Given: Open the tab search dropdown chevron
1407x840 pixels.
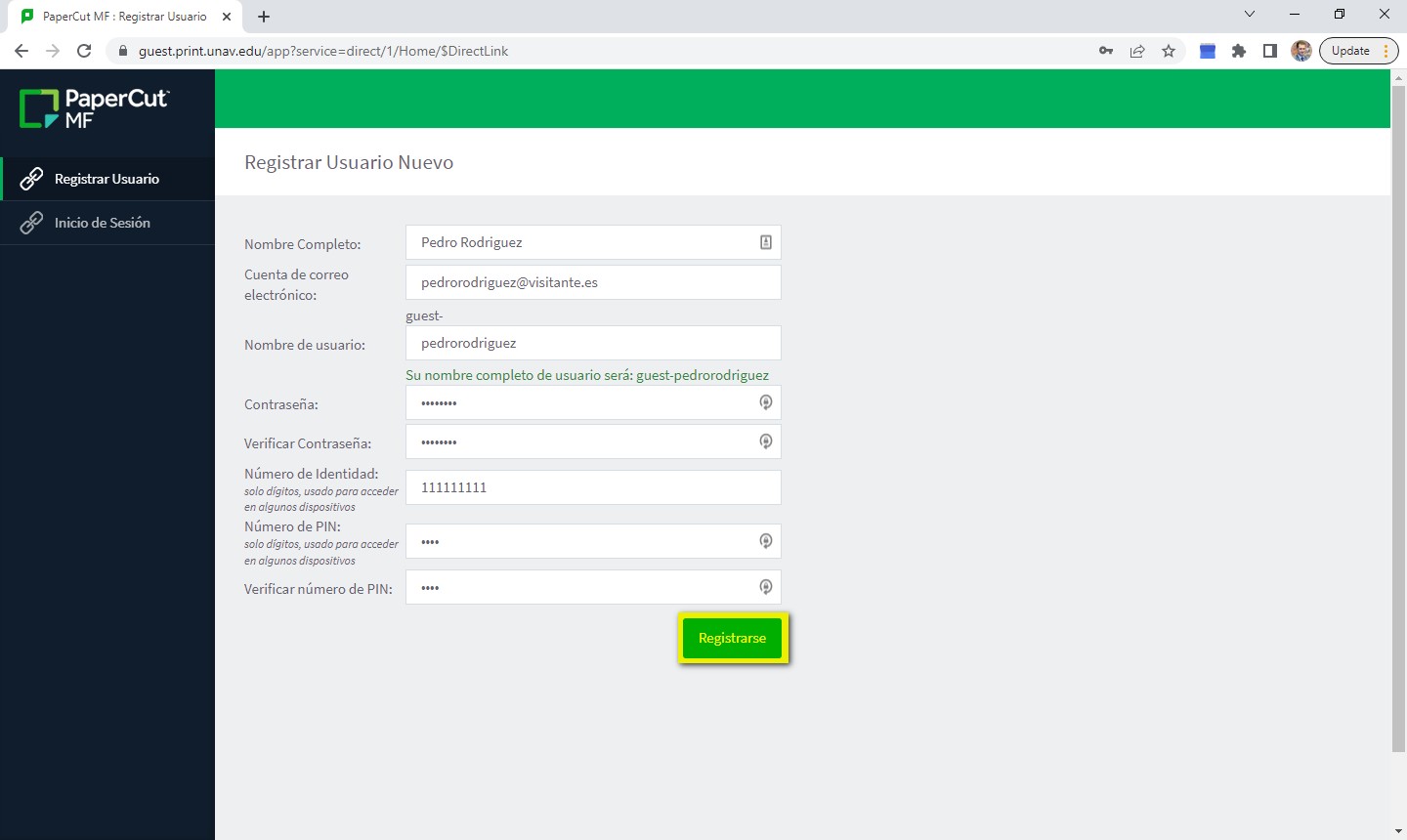Looking at the screenshot, I should point(1250,15).
